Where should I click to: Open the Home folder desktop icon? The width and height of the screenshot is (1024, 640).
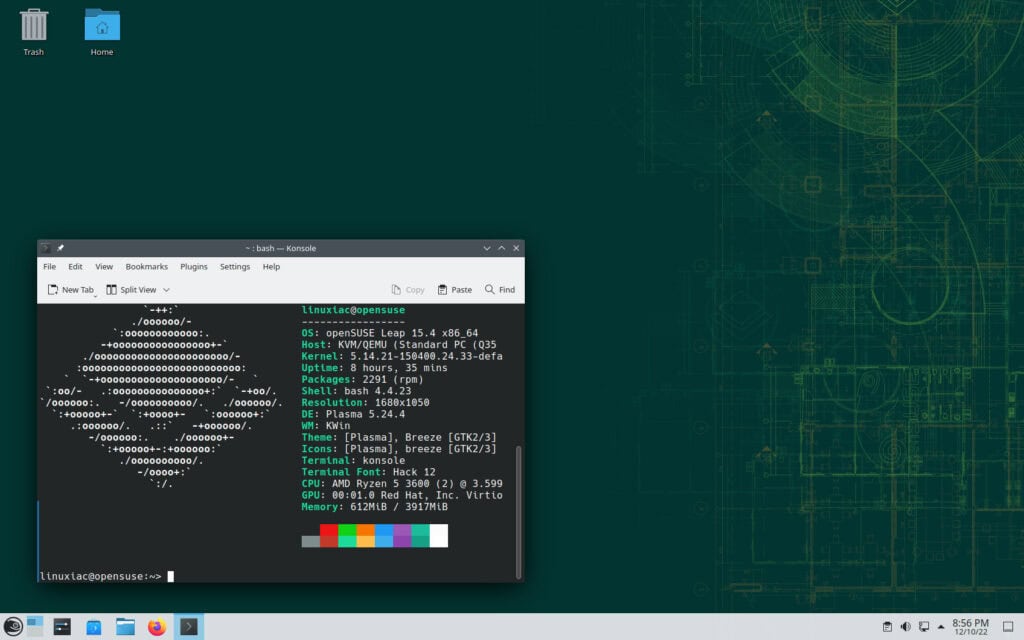pyautogui.click(x=102, y=32)
